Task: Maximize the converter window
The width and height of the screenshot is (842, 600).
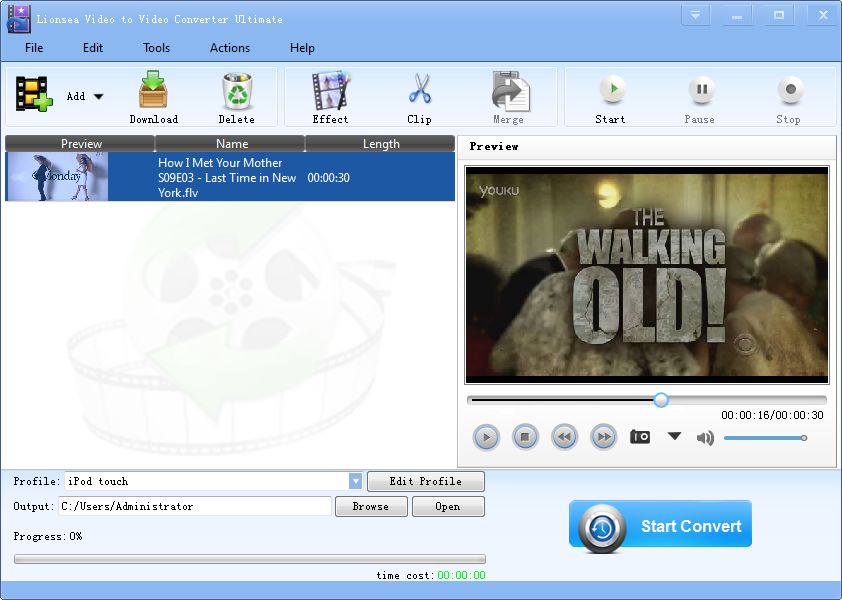Action: coord(779,15)
